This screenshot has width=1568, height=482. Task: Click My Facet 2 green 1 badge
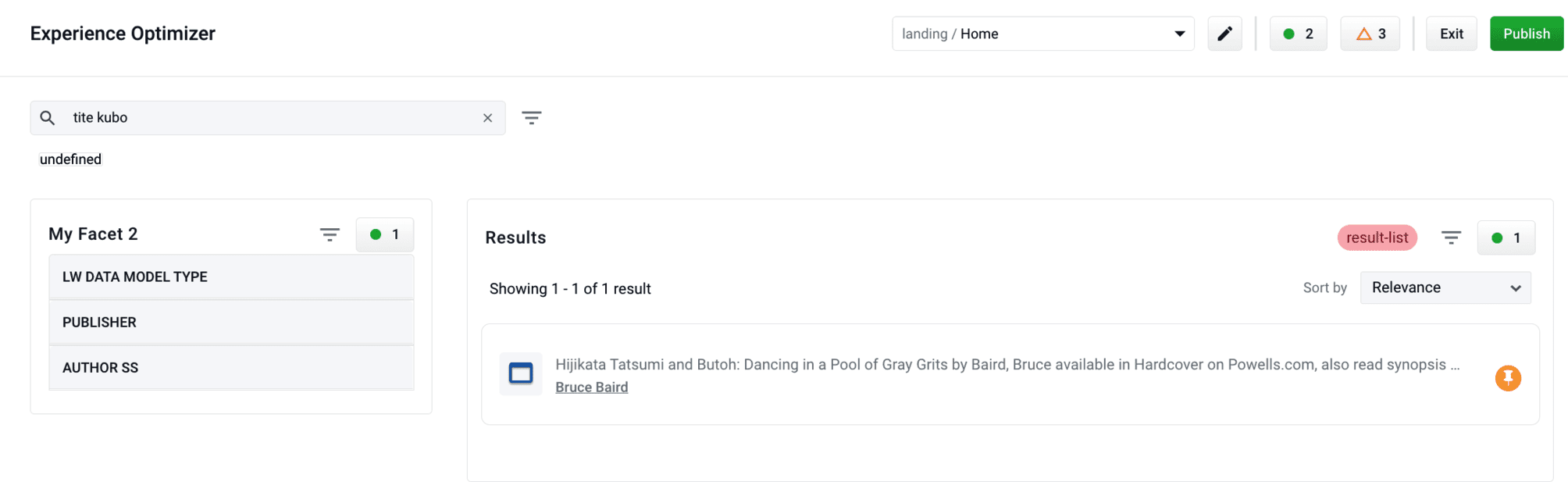[x=385, y=234]
